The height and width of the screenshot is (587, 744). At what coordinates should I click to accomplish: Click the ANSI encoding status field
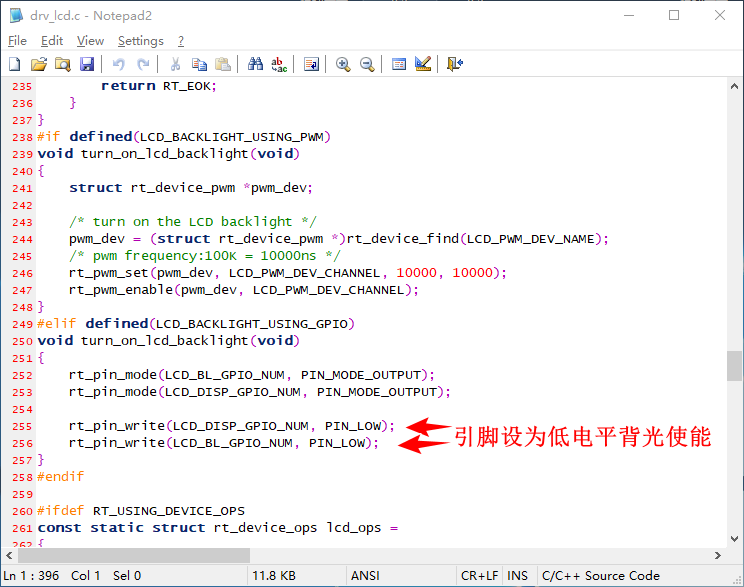pyautogui.click(x=365, y=575)
